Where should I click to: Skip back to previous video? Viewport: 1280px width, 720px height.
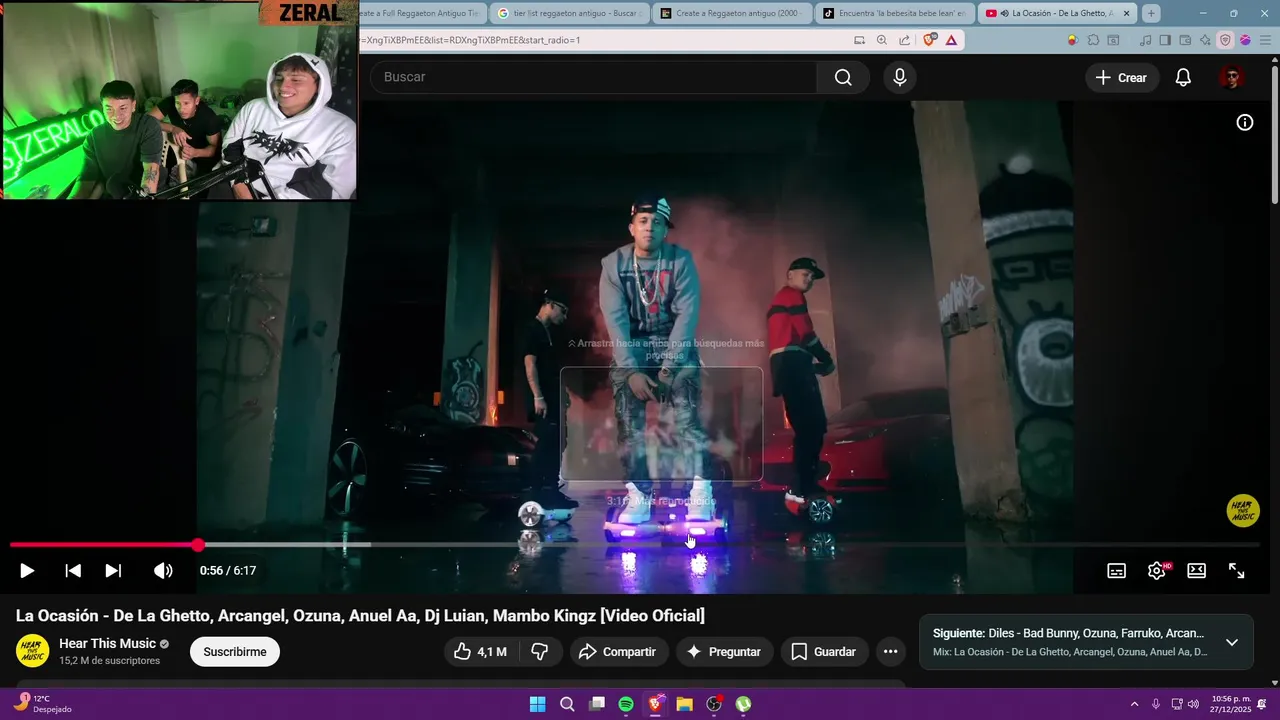coord(73,570)
